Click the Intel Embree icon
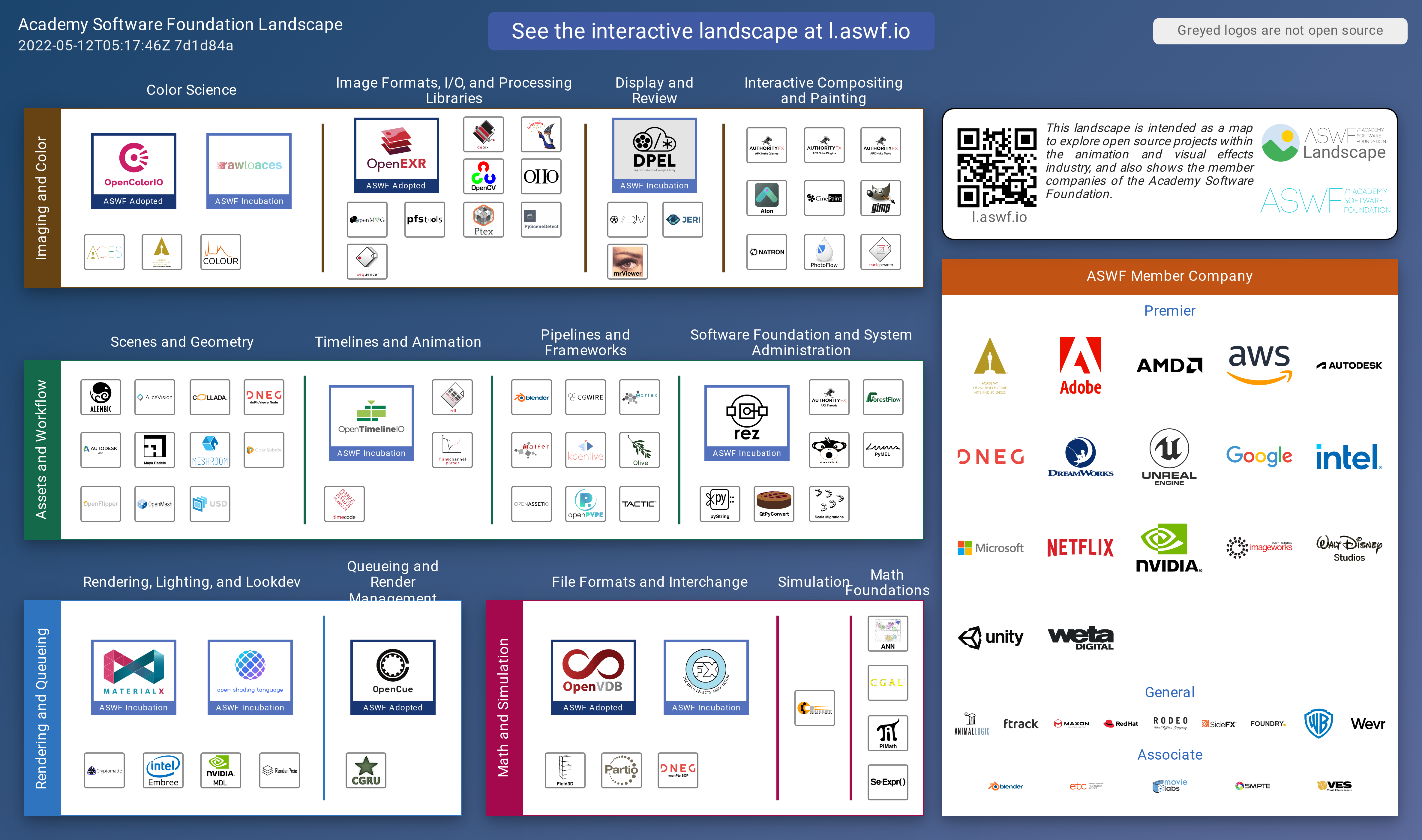 (x=163, y=770)
